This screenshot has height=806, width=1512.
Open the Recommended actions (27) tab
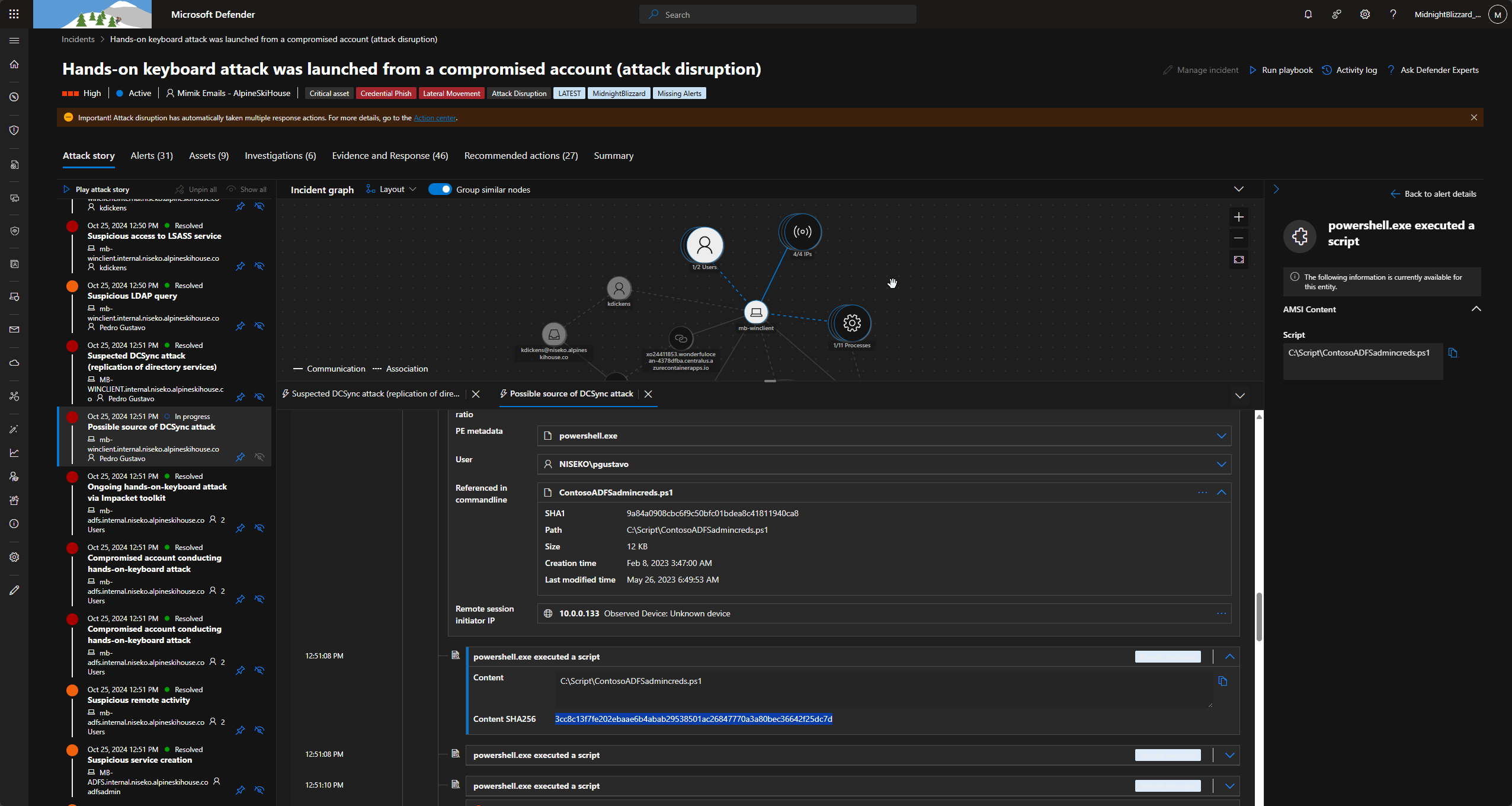521,155
